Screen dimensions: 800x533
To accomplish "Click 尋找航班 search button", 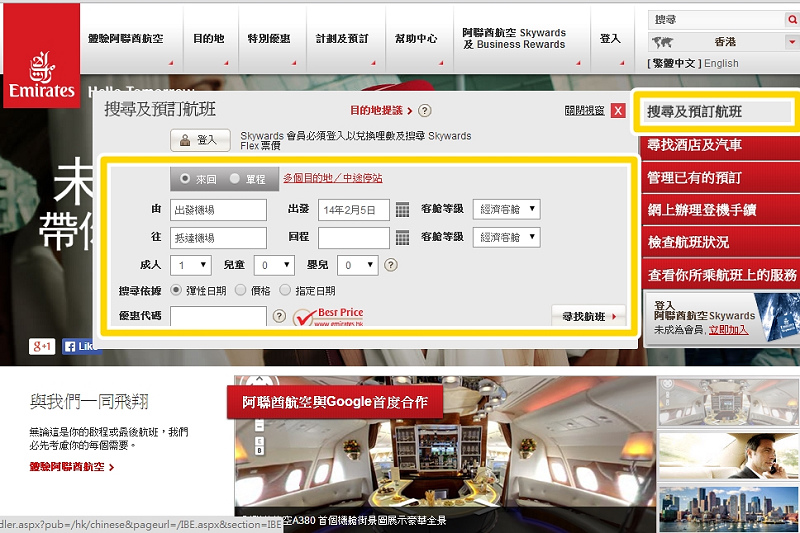I will coord(589,316).
